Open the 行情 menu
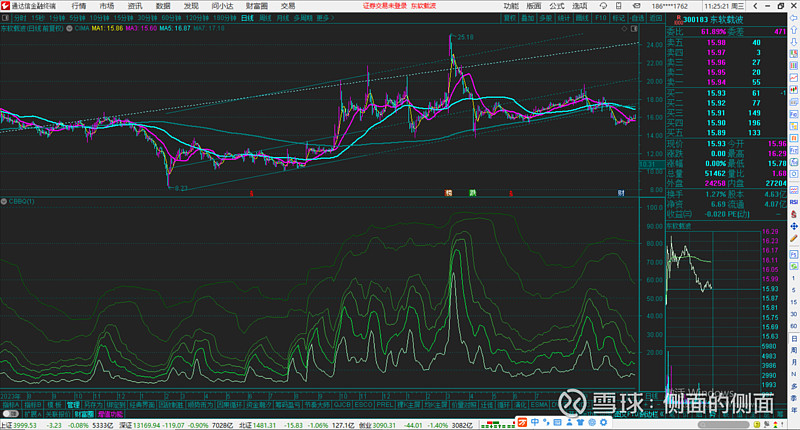800x430 pixels. pos(79,6)
